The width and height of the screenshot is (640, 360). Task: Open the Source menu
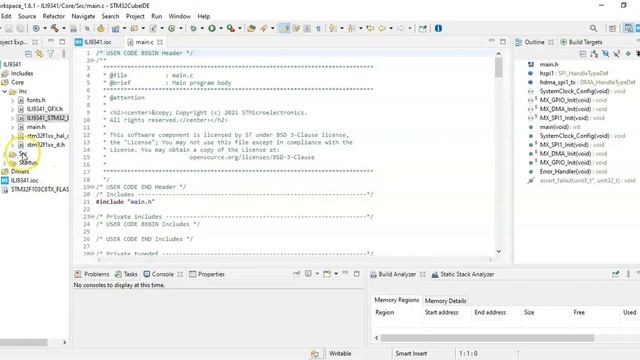27,16
